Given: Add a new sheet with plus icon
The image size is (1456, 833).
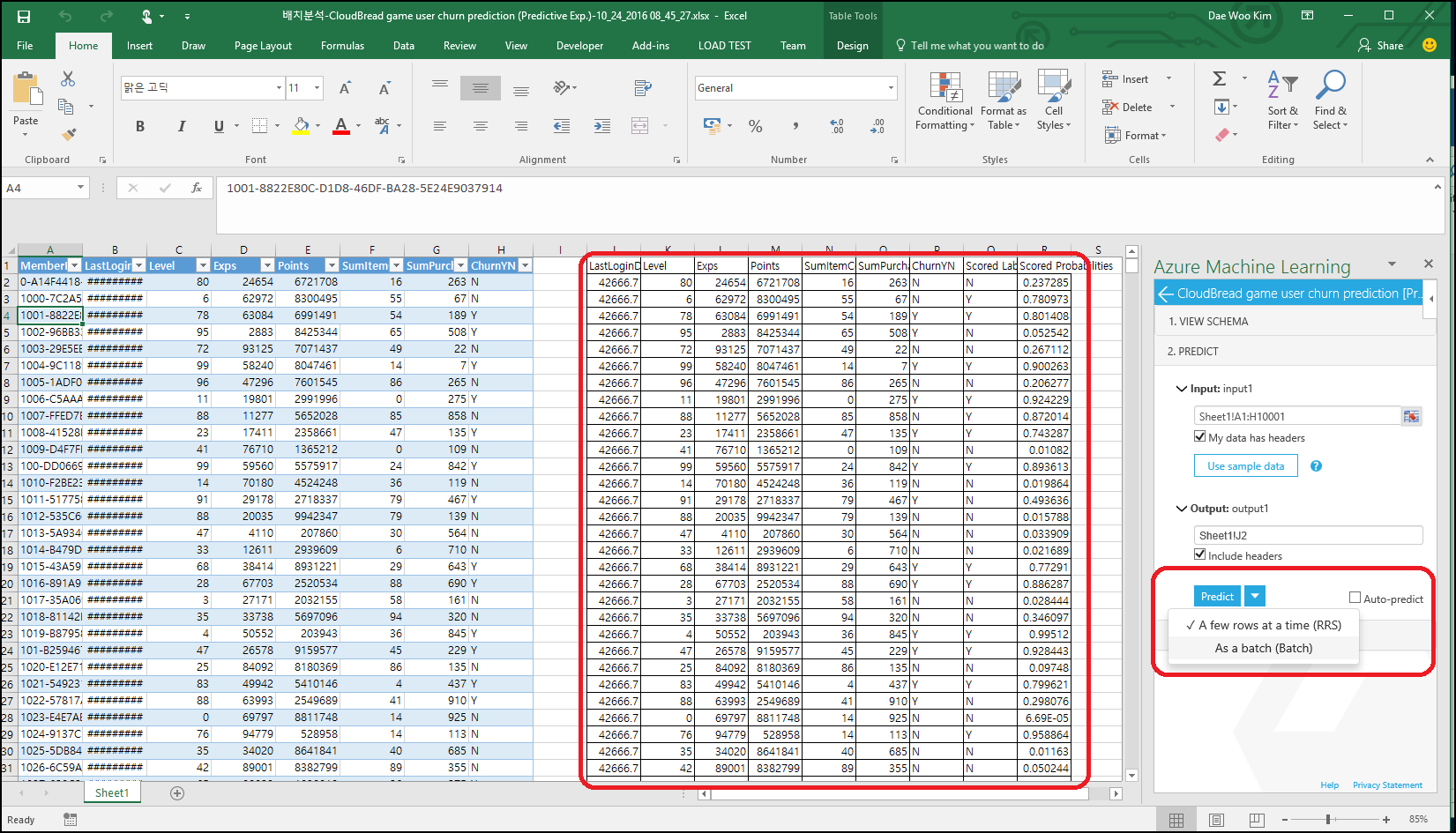Looking at the screenshot, I should (x=177, y=793).
